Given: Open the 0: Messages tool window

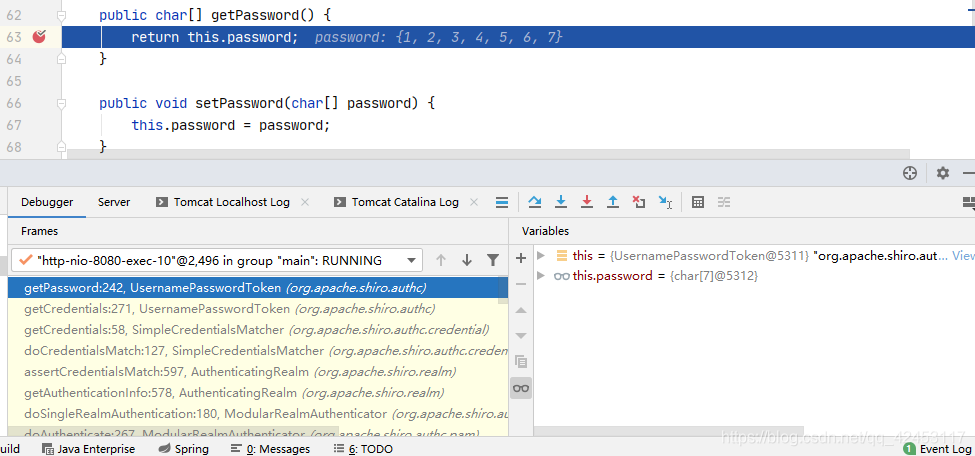Looking at the screenshot, I should [x=270, y=449].
